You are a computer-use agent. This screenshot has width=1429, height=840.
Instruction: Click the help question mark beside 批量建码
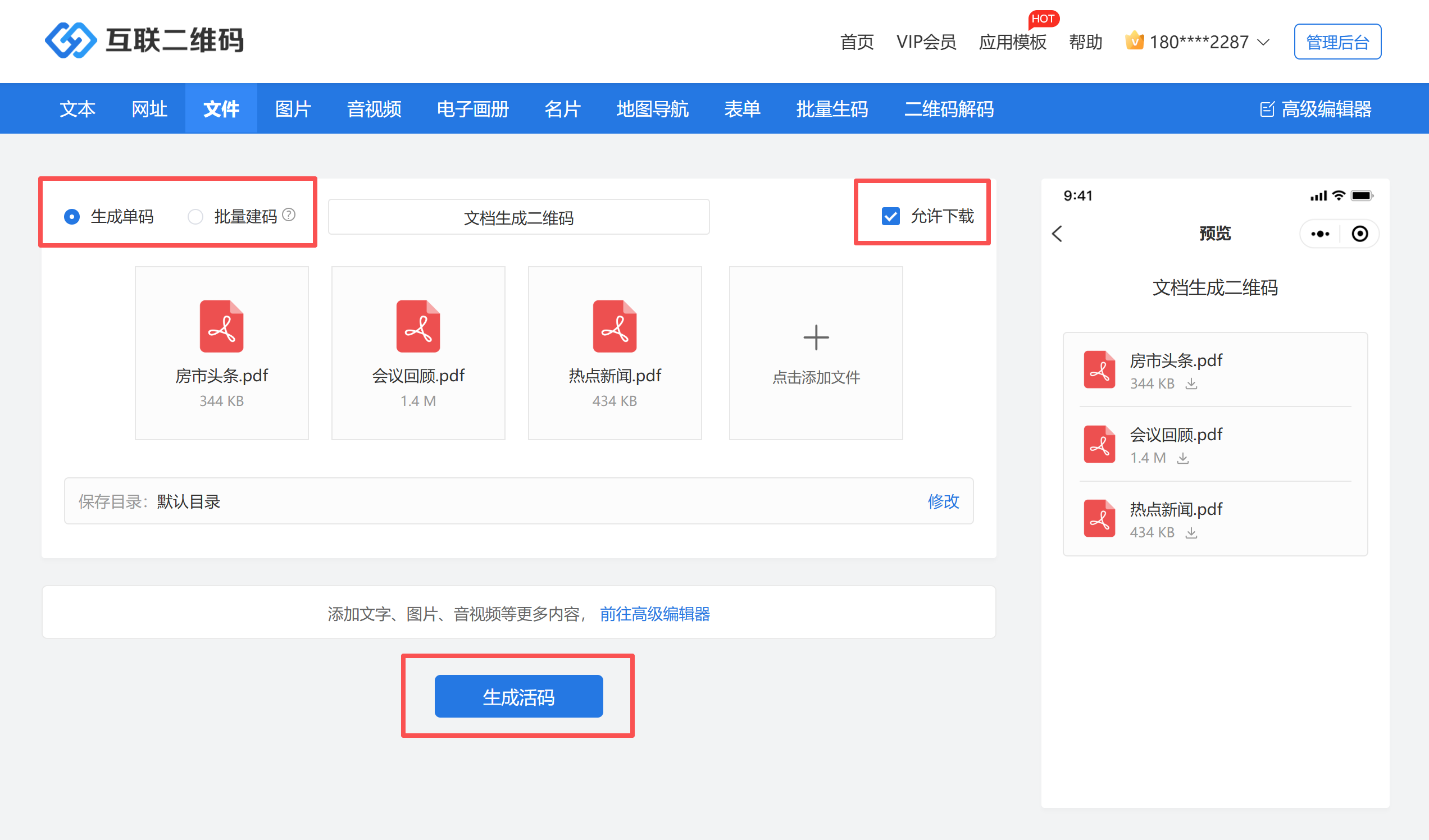289,215
